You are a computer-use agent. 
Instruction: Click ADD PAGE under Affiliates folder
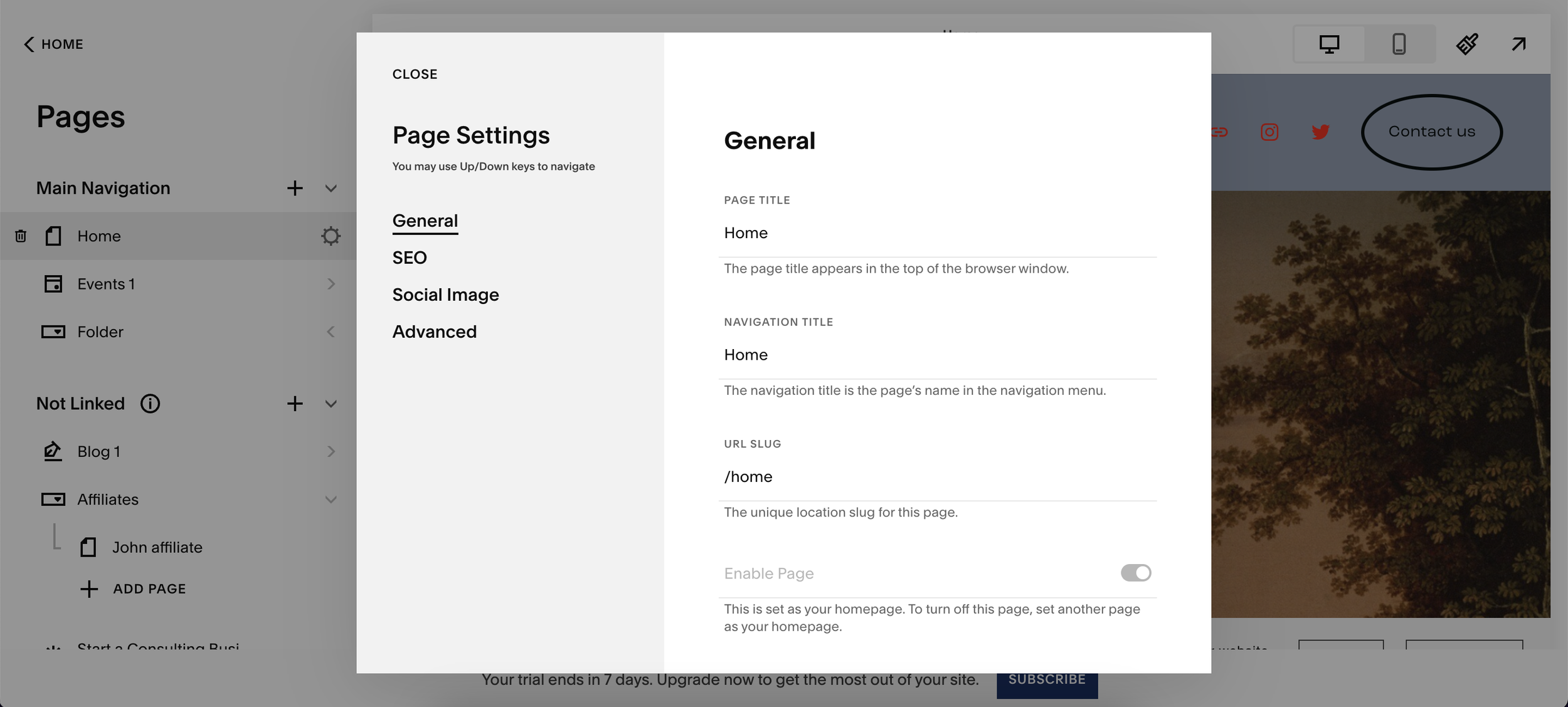coord(149,589)
